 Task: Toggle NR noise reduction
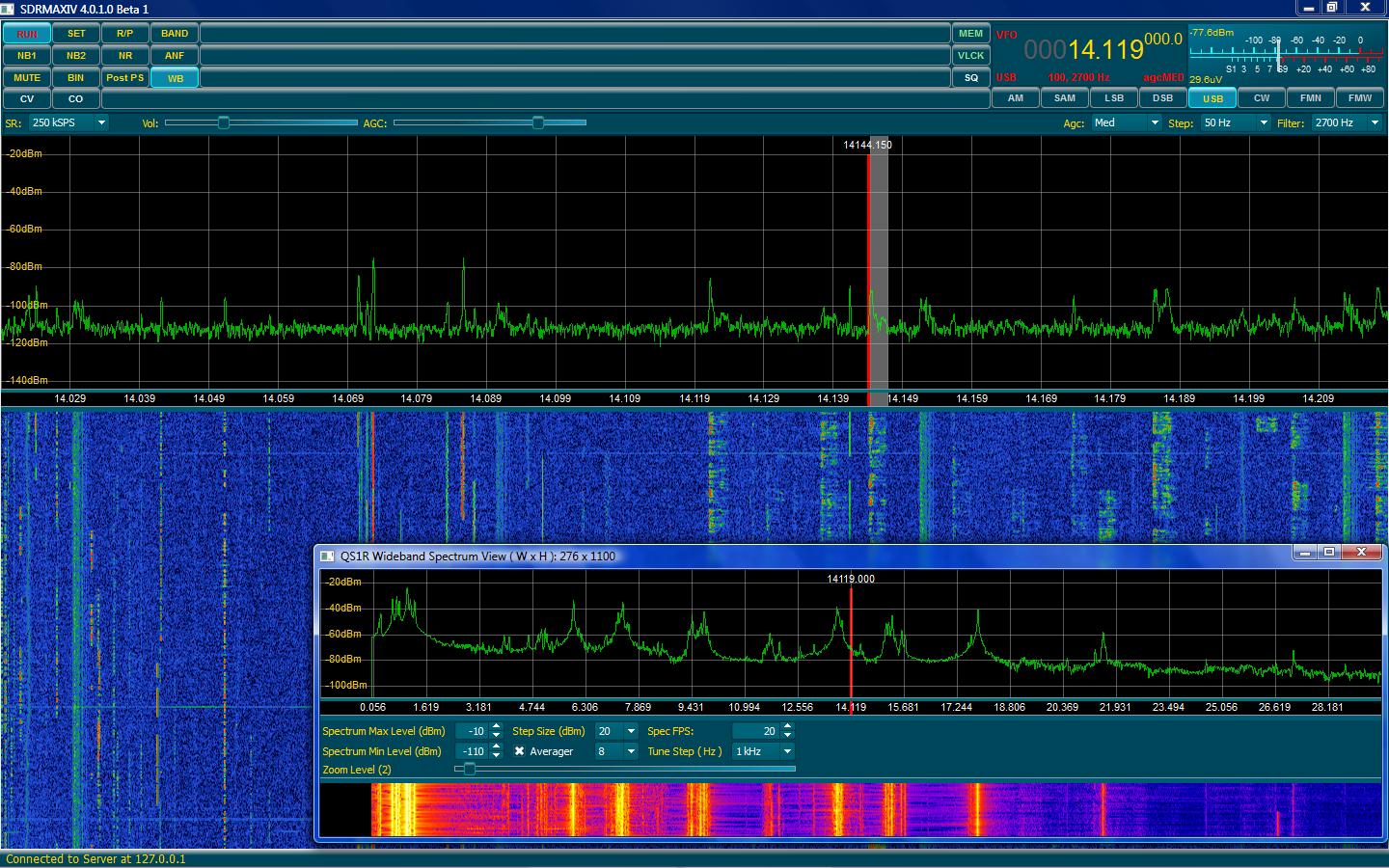point(125,56)
